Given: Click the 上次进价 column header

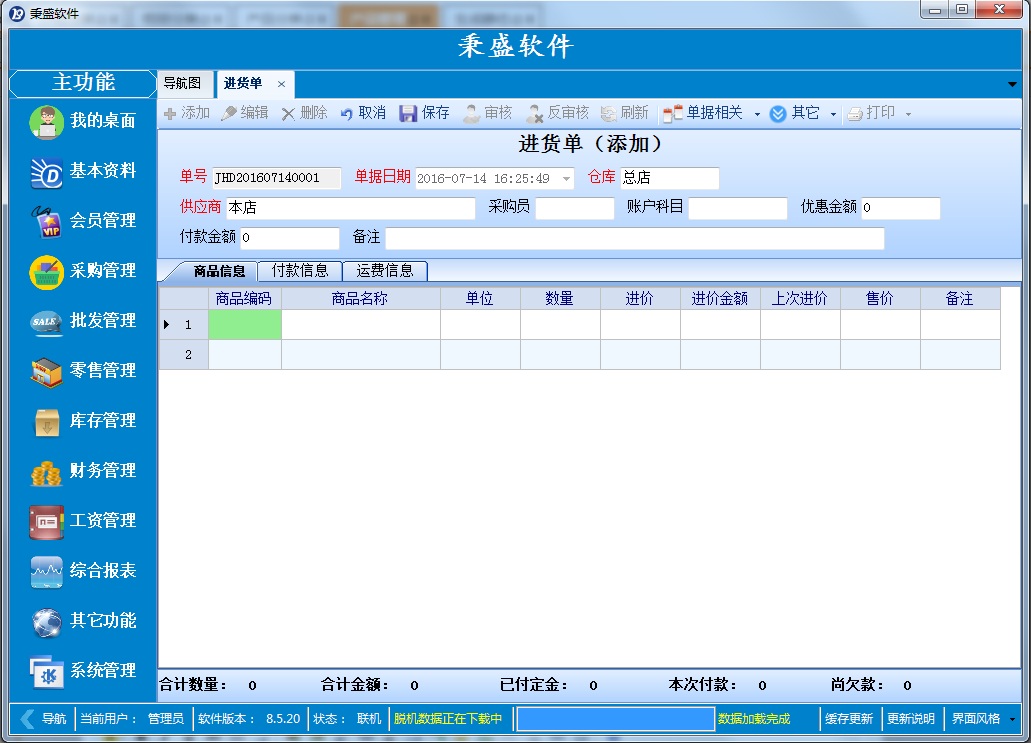Looking at the screenshot, I should [800, 299].
